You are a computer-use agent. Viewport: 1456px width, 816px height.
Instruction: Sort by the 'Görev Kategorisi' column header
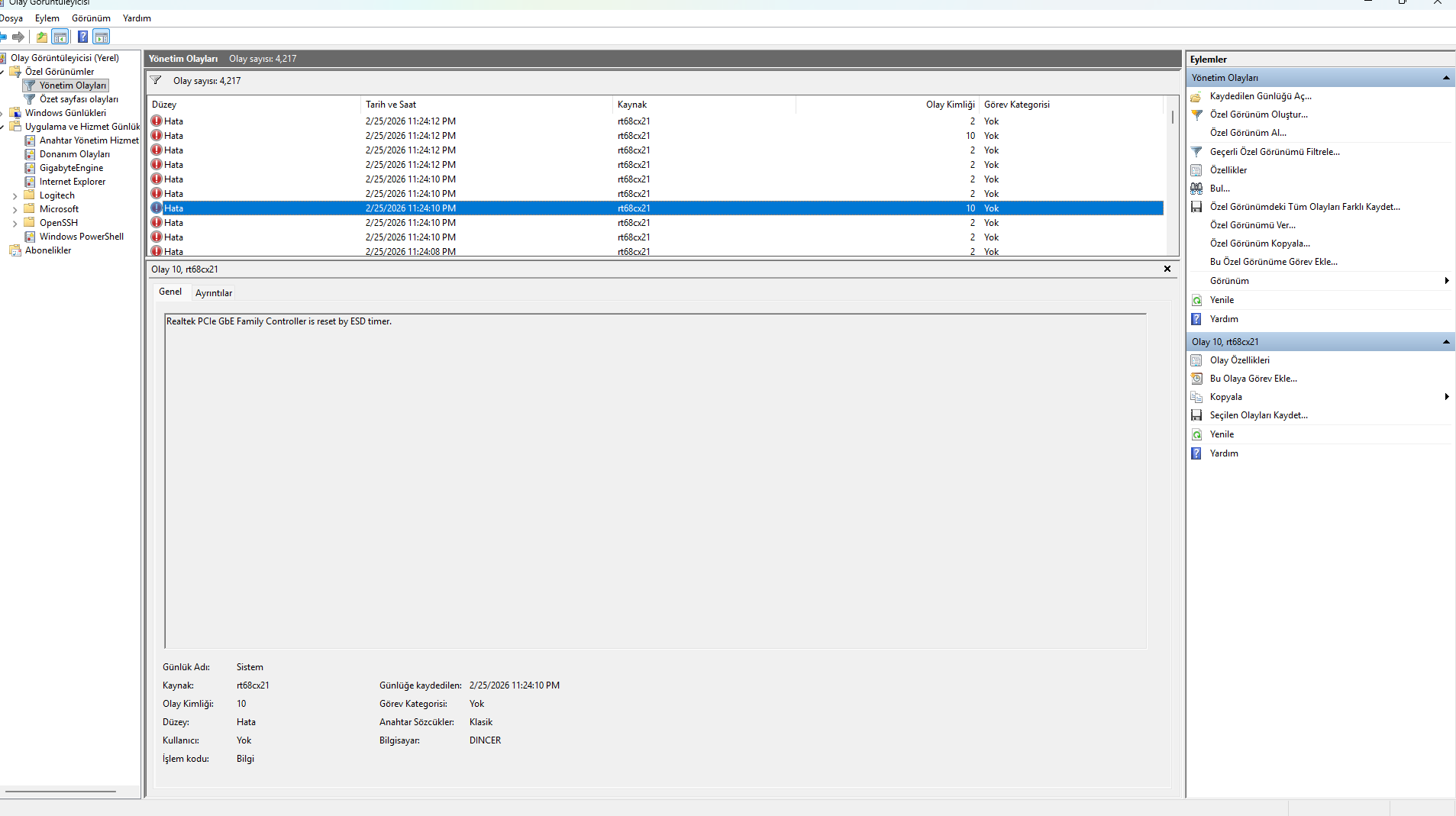pyautogui.click(x=1071, y=105)
